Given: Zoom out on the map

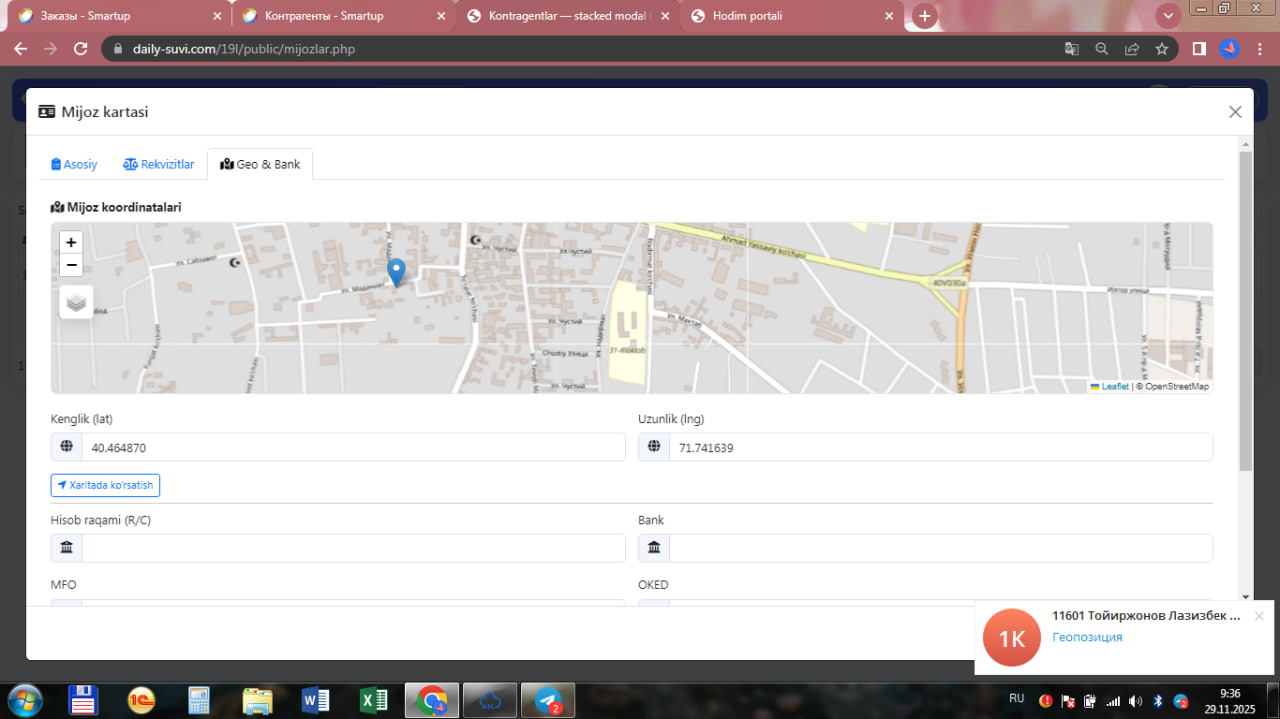Looking at the screenshot, I should [x=71, y=265].
